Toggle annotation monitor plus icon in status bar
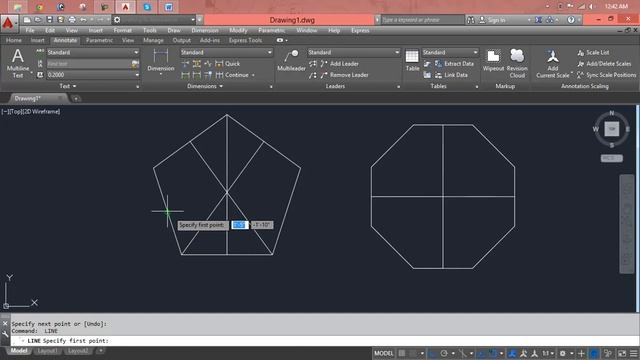The width and height of the screenshot is (640, 360). (x=581, y=353)
